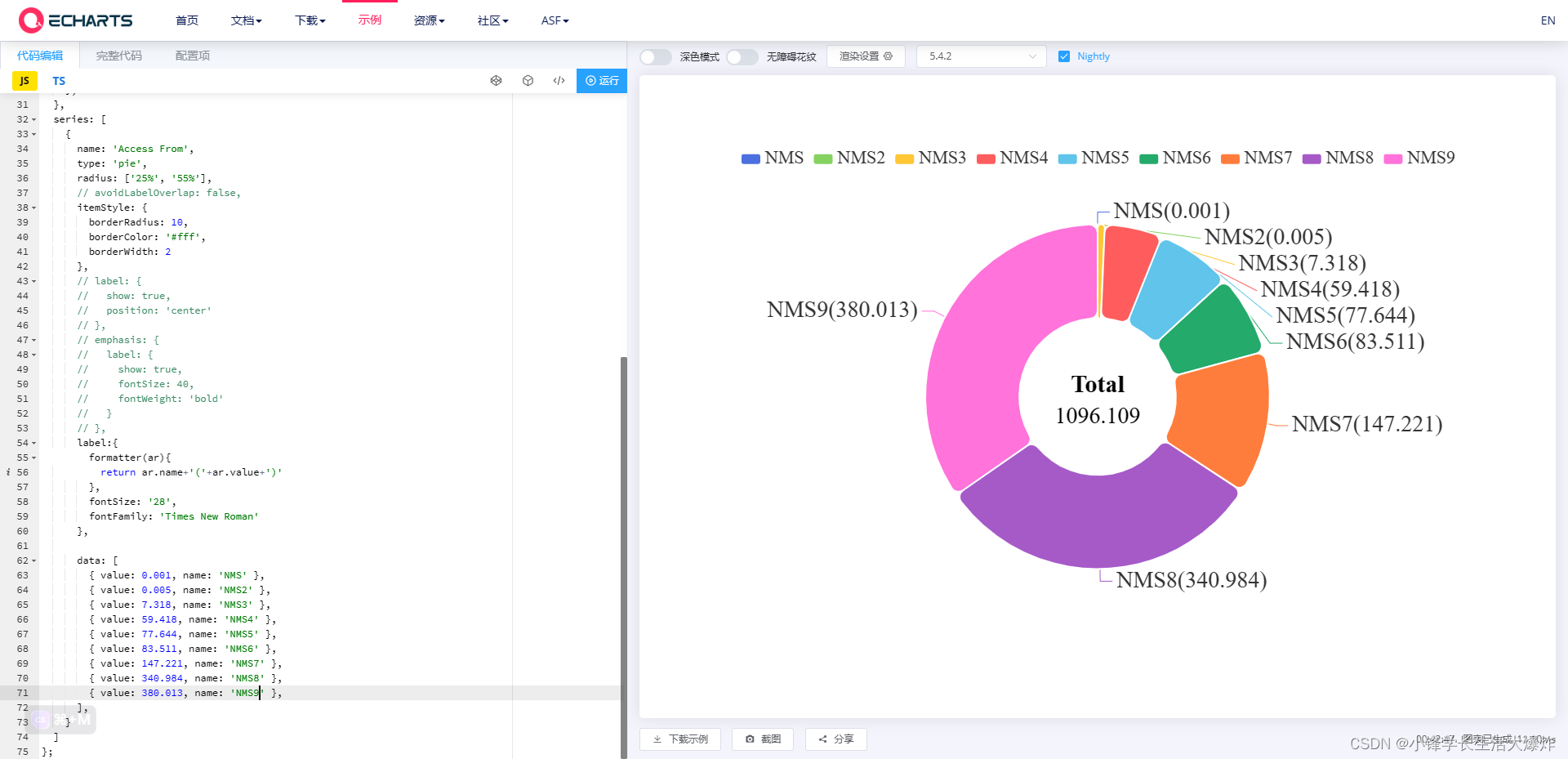Open the 完整代码 tab
1568x759 pixels.
119,56
